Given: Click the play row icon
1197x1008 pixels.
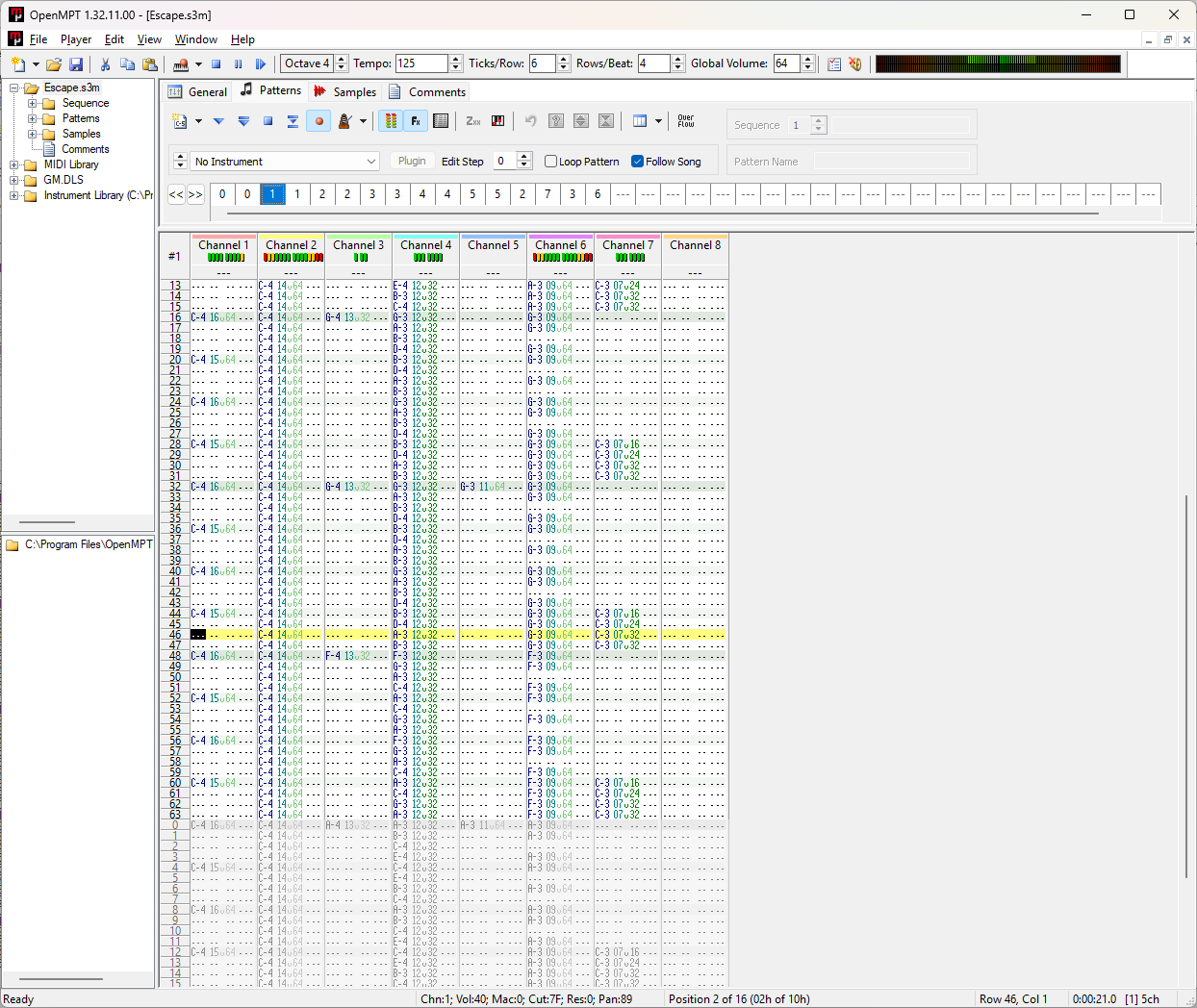Looking at the screenshot, I should coord(293,121).
